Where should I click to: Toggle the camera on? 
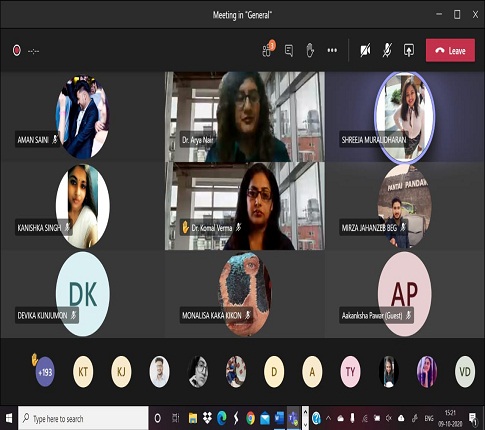(x=365, y=50)
